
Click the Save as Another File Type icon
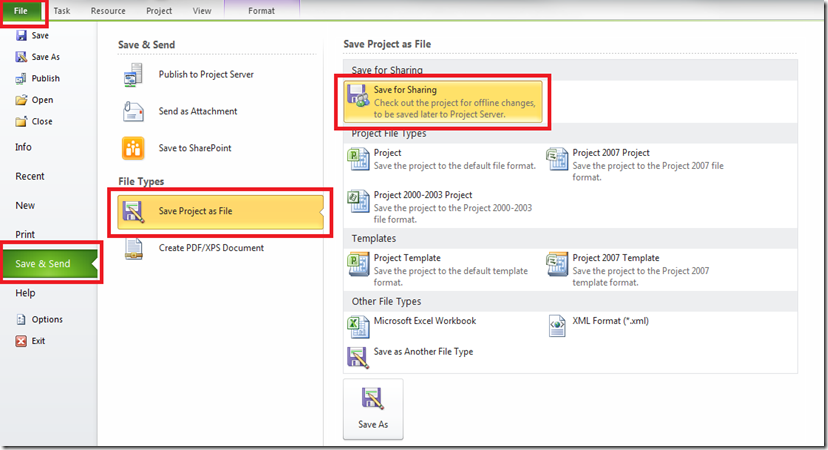pyautogui.click(x=358, y=358)
